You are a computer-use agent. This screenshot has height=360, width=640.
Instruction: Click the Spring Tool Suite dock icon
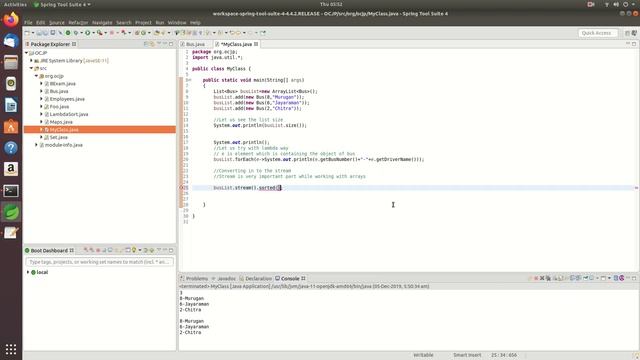(11, 212)
